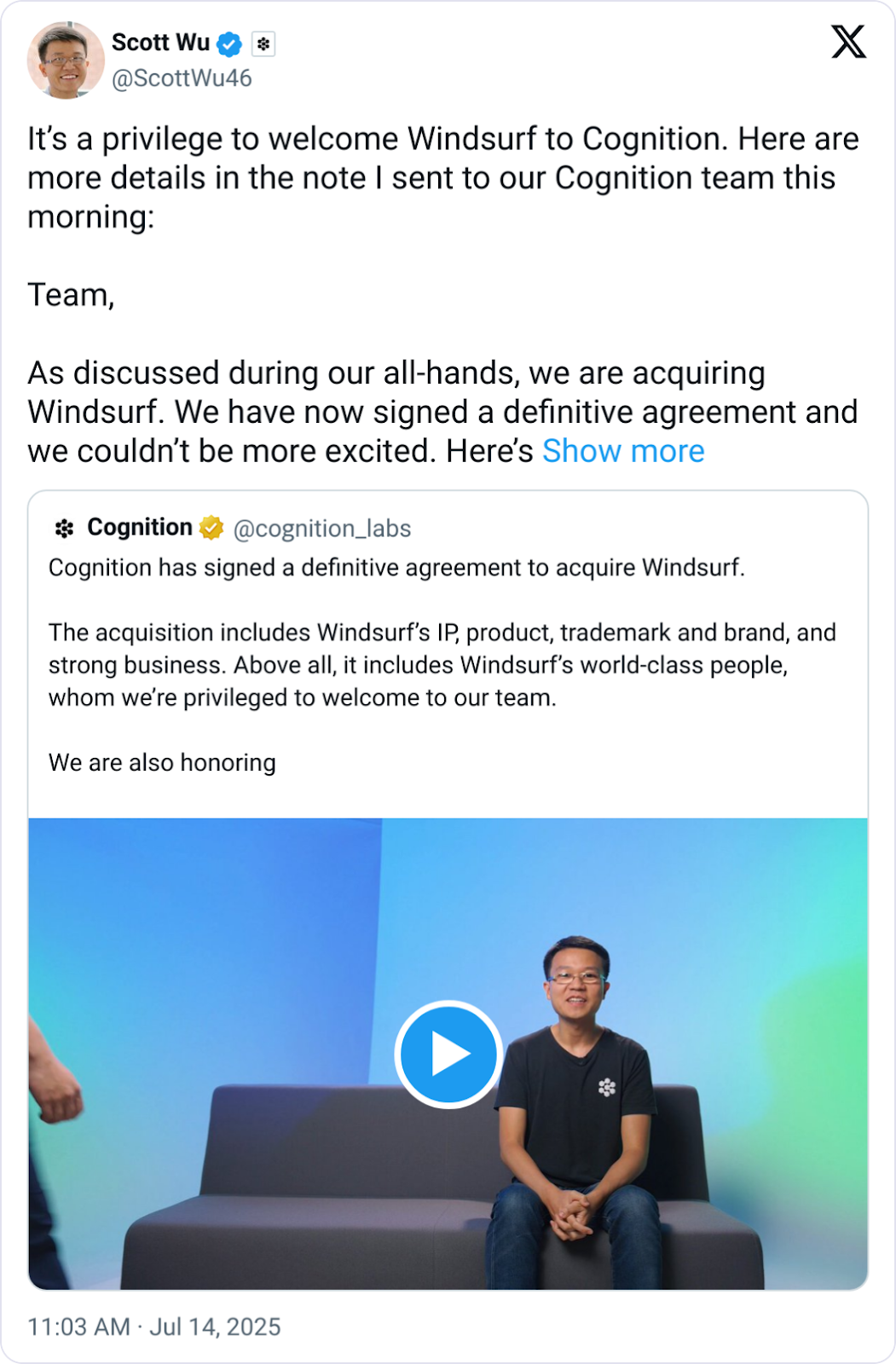
Task: Click Cognition's gold verified badge
Action: (x=211, y=529)
